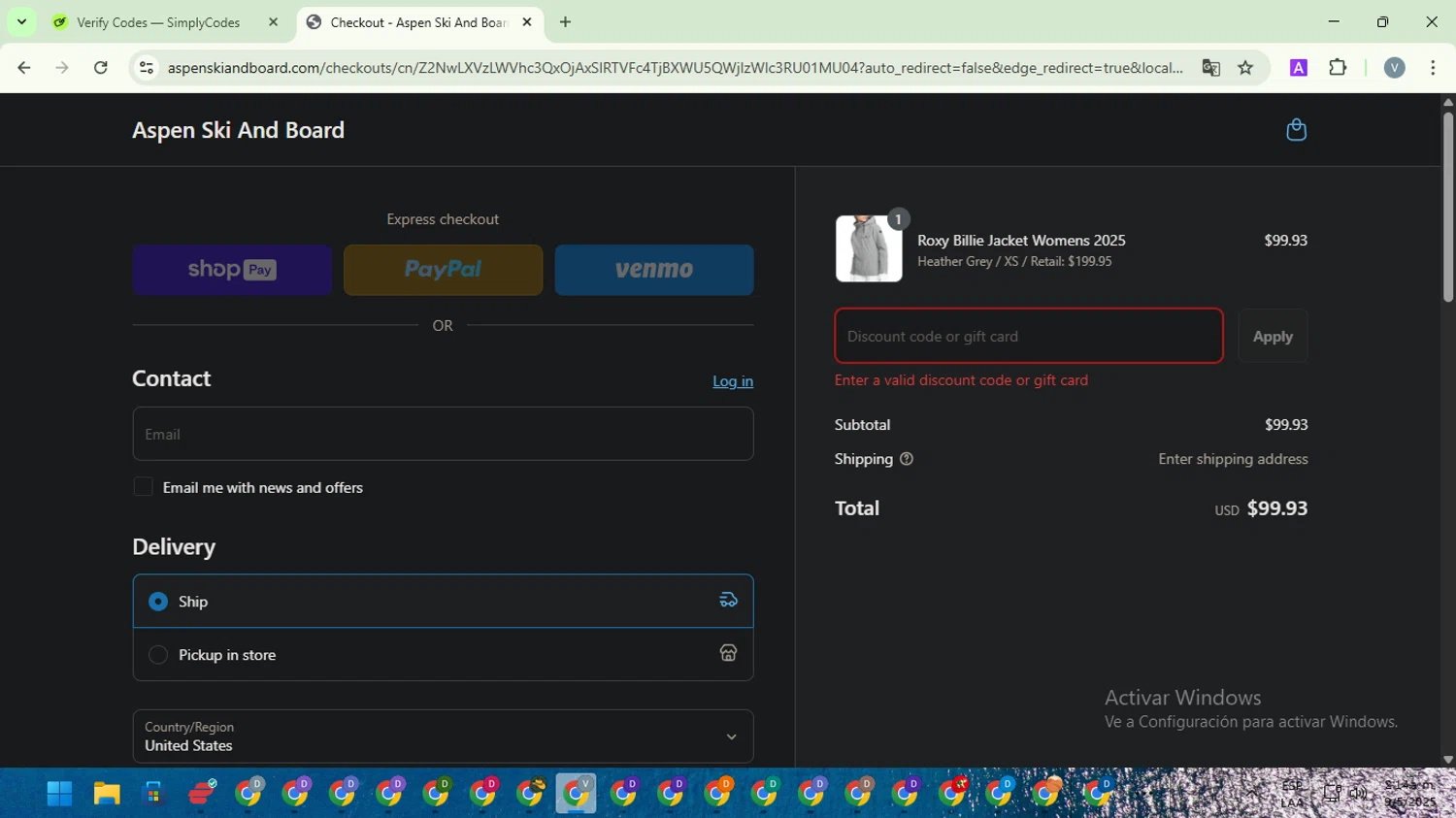The height and width of the screenshot is (818, 1456).
Task: Open the tab search dropdown arrow
Action: click(x=21, y=22)
